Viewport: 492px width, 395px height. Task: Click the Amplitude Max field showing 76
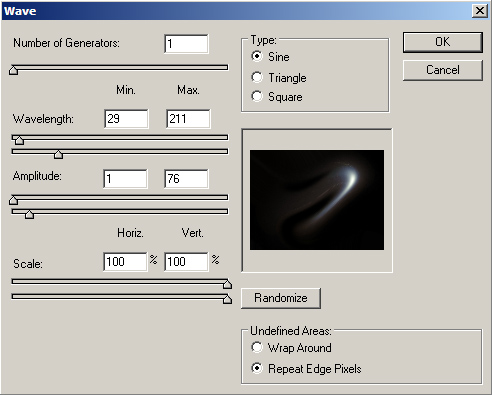click(x=186, y=179)
